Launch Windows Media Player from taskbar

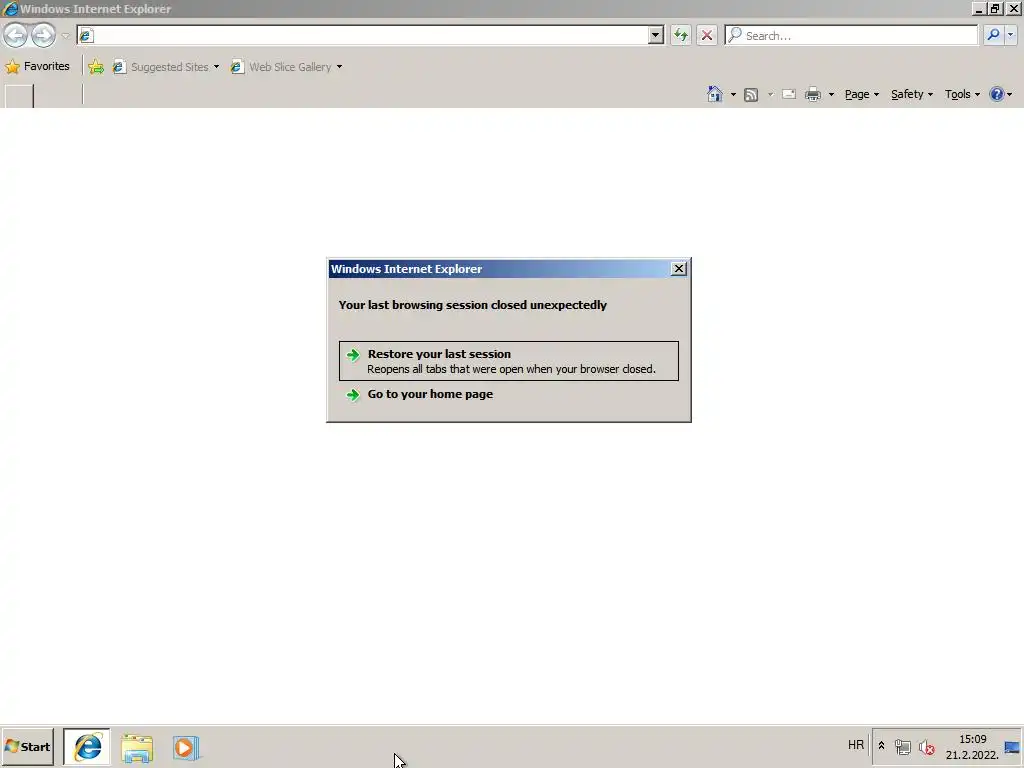tap(185, 747)
